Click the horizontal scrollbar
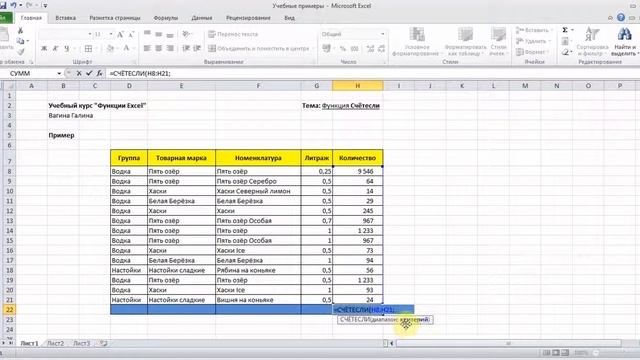640x360 pixels. coord(508,343)
